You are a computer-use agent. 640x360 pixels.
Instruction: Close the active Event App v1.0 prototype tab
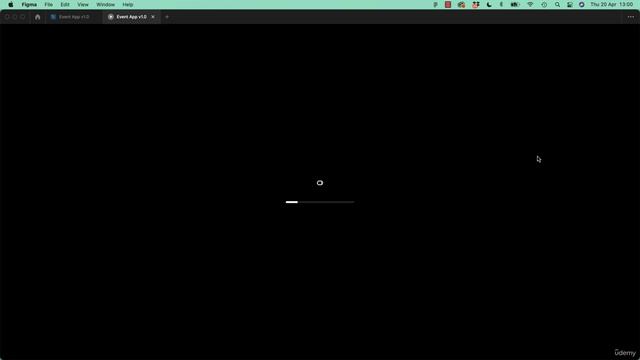pos(153,17)
